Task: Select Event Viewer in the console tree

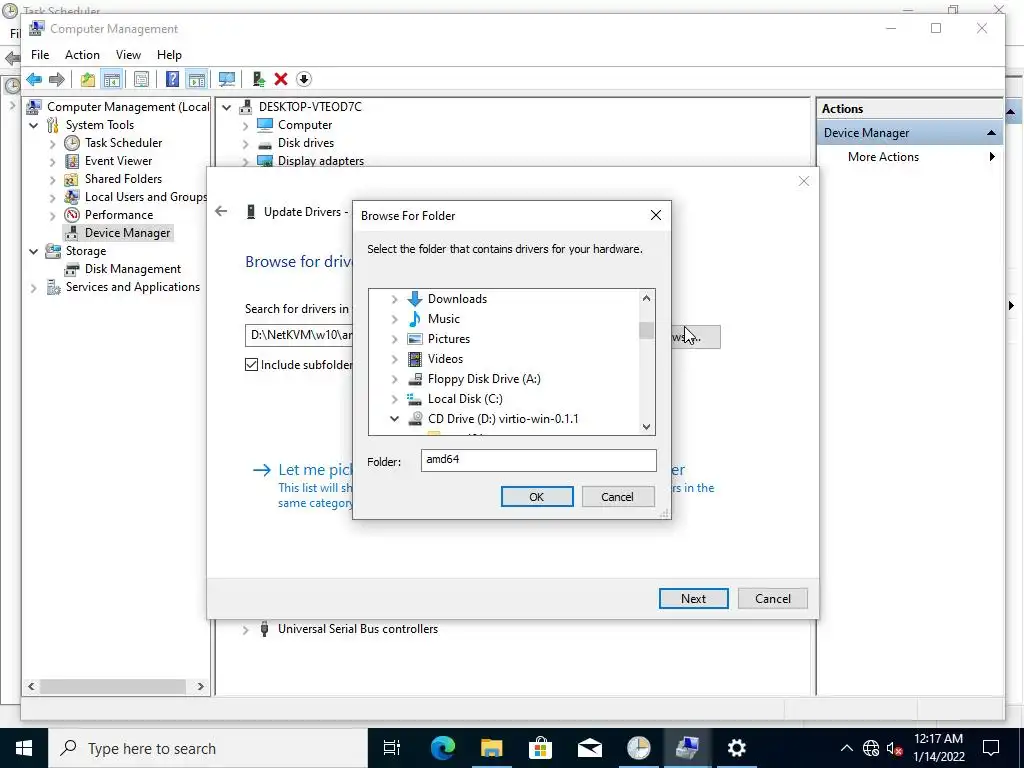Action: [x=118, y=161]
